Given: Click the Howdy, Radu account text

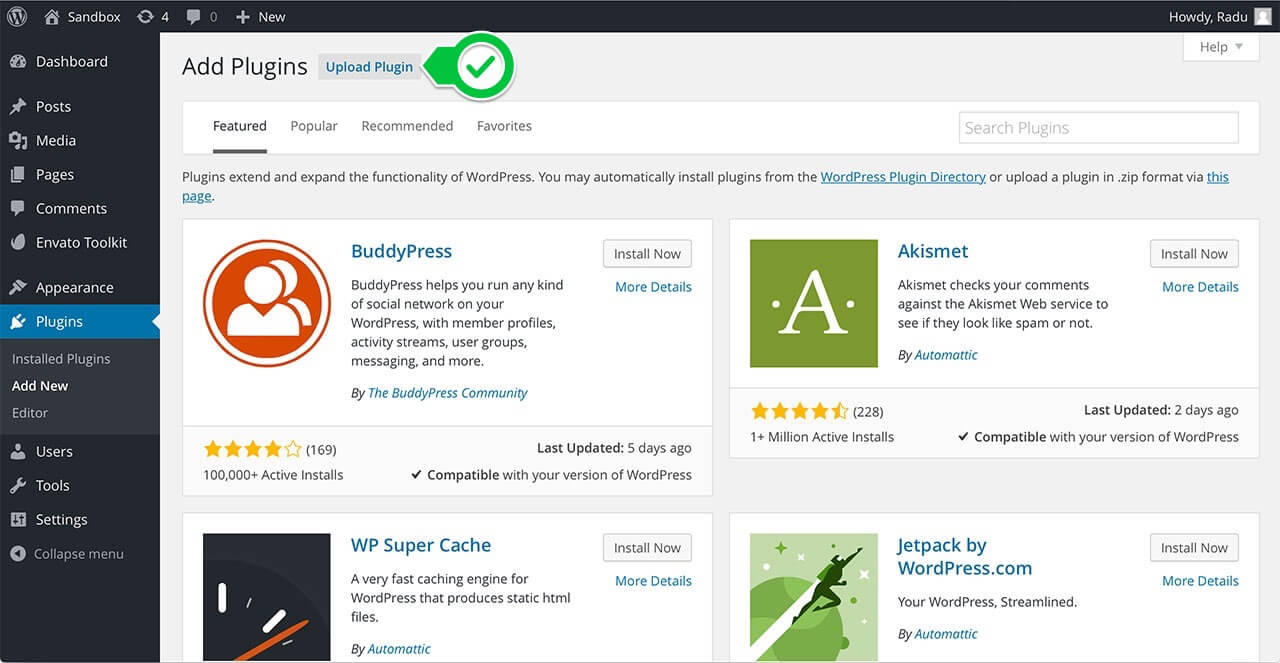Looking at the screenshot, I should 1207,16.
